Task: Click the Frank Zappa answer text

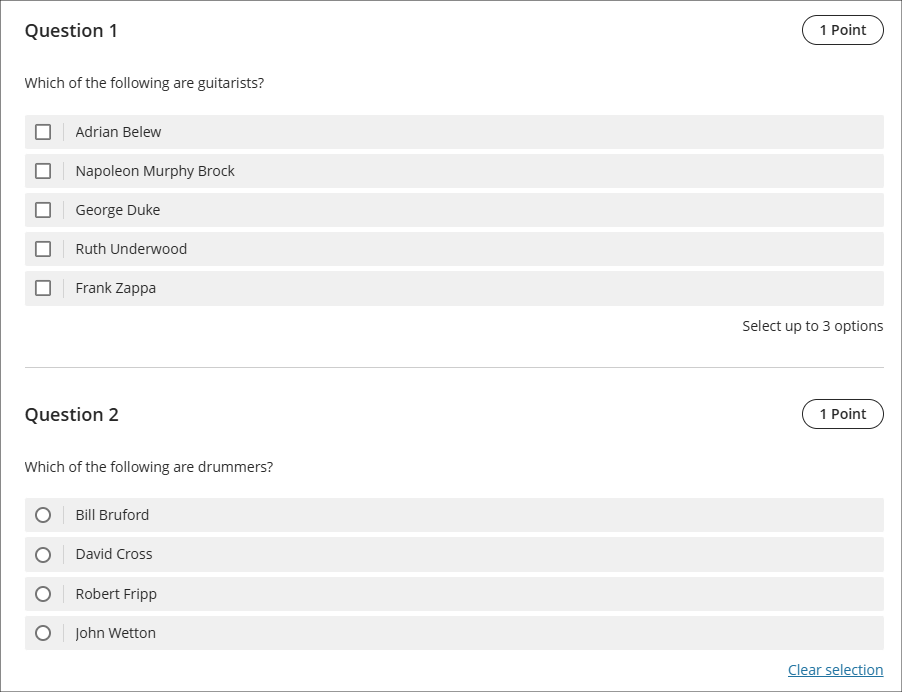Action: 116,288
